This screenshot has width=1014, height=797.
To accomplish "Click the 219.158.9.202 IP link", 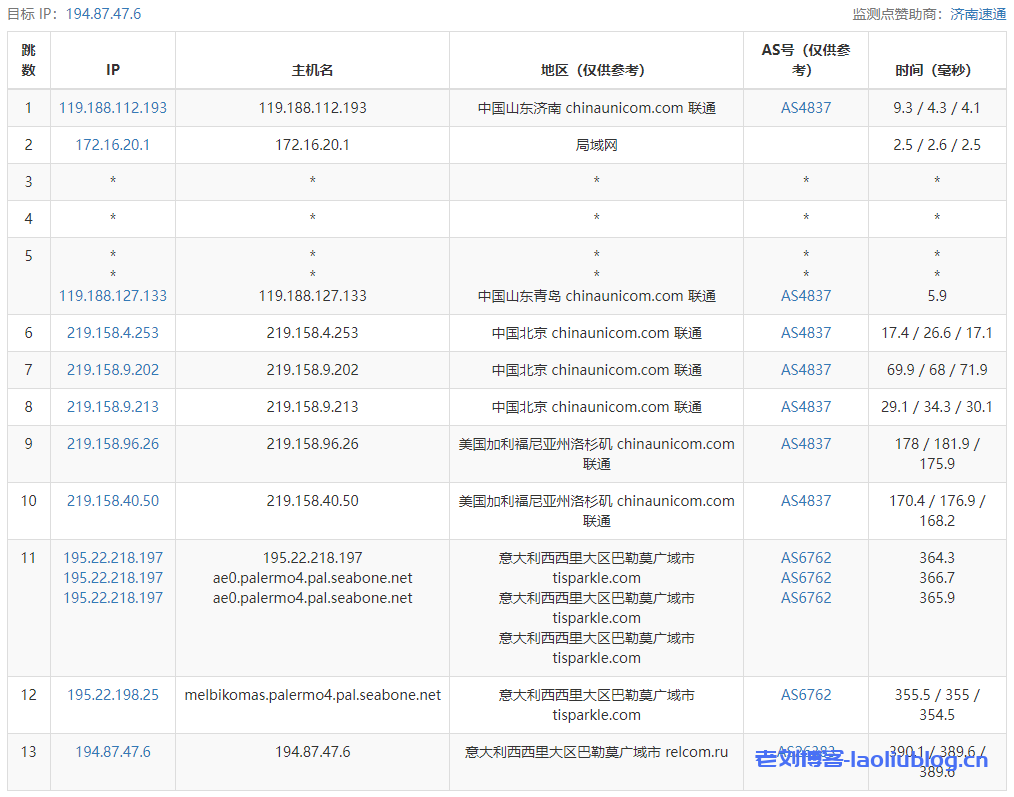I will click(113, 370).
